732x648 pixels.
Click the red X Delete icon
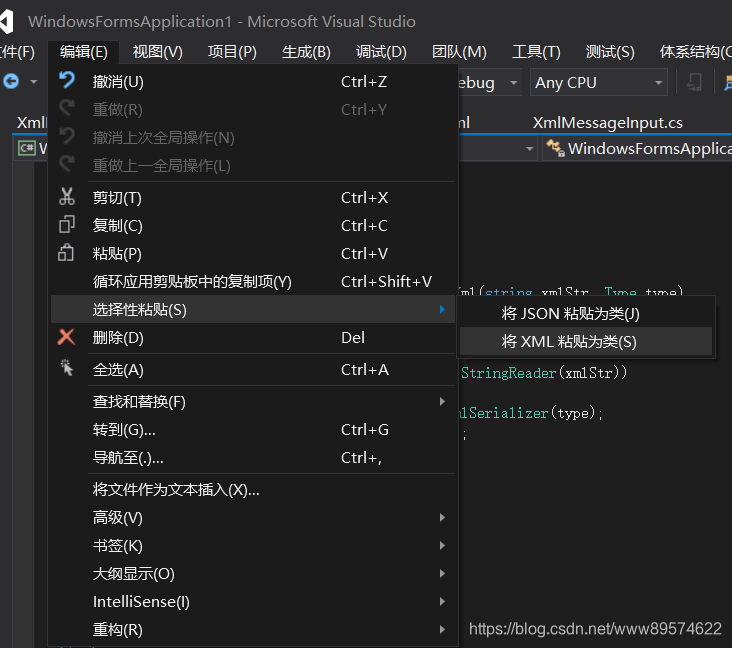(x=66, y=337)
